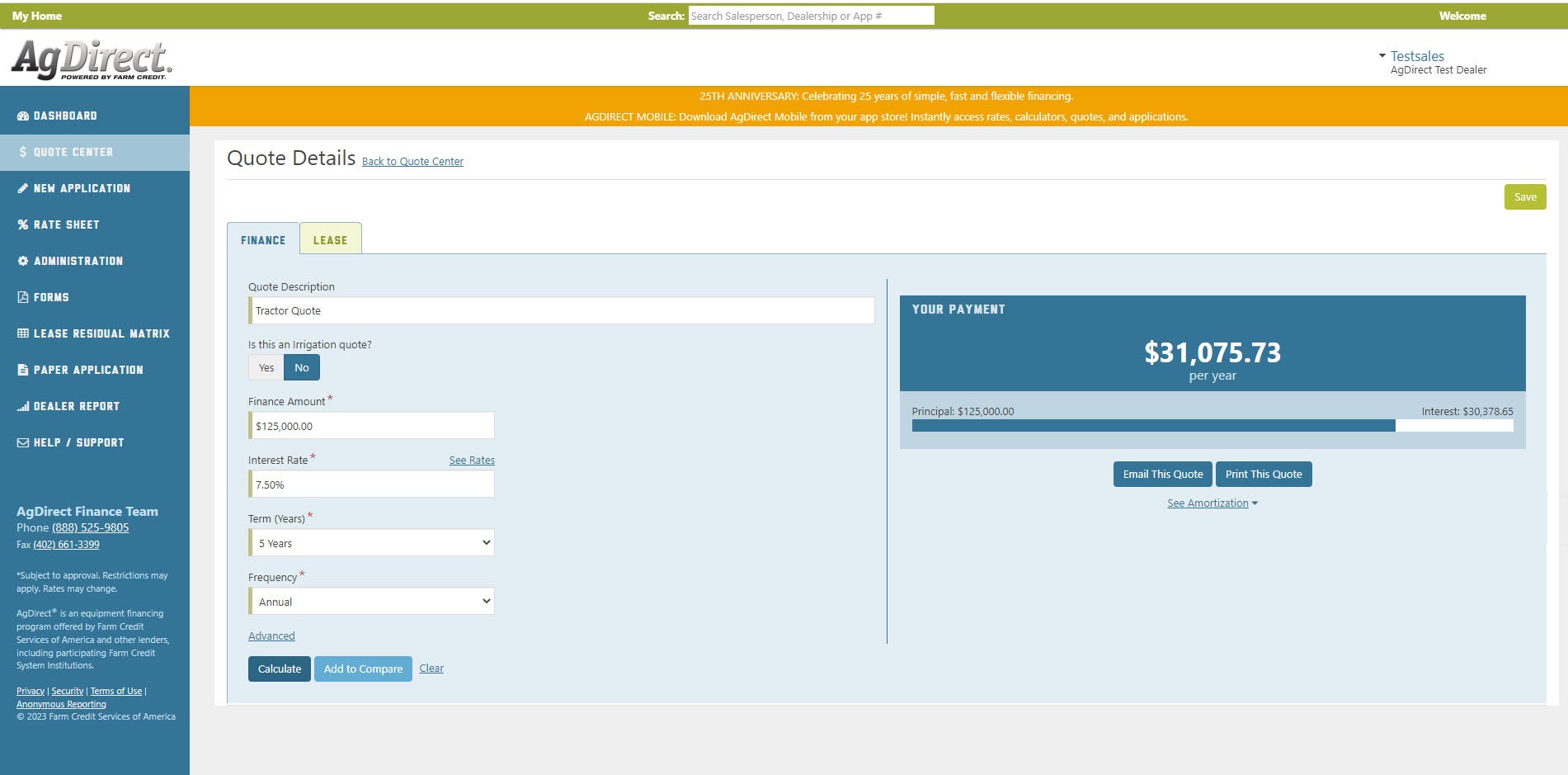
Task: Click the fax number (402) 661-3399
Action: tap(66, 545)
